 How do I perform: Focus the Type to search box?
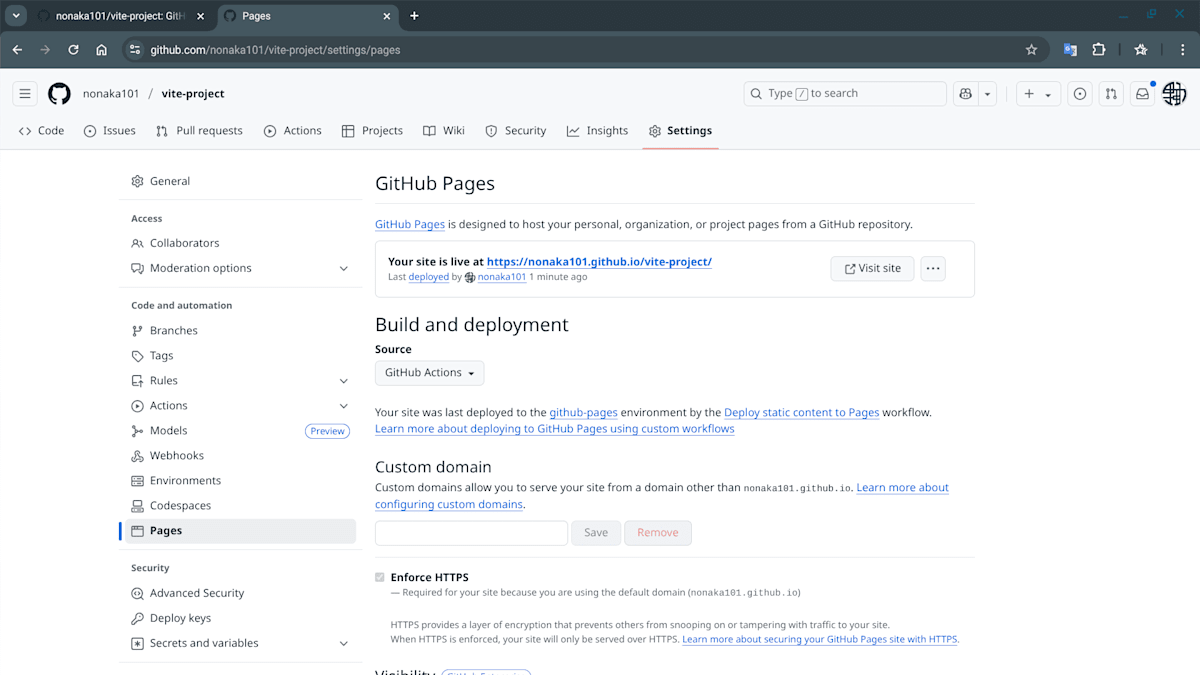point(845,94)
